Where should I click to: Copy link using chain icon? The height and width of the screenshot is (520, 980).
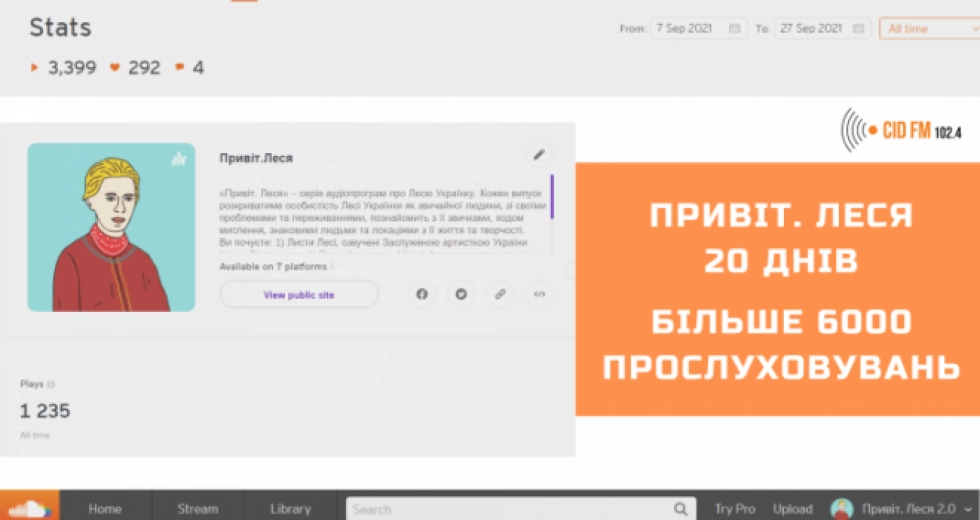pyautogui.click(x=500, y=294)
